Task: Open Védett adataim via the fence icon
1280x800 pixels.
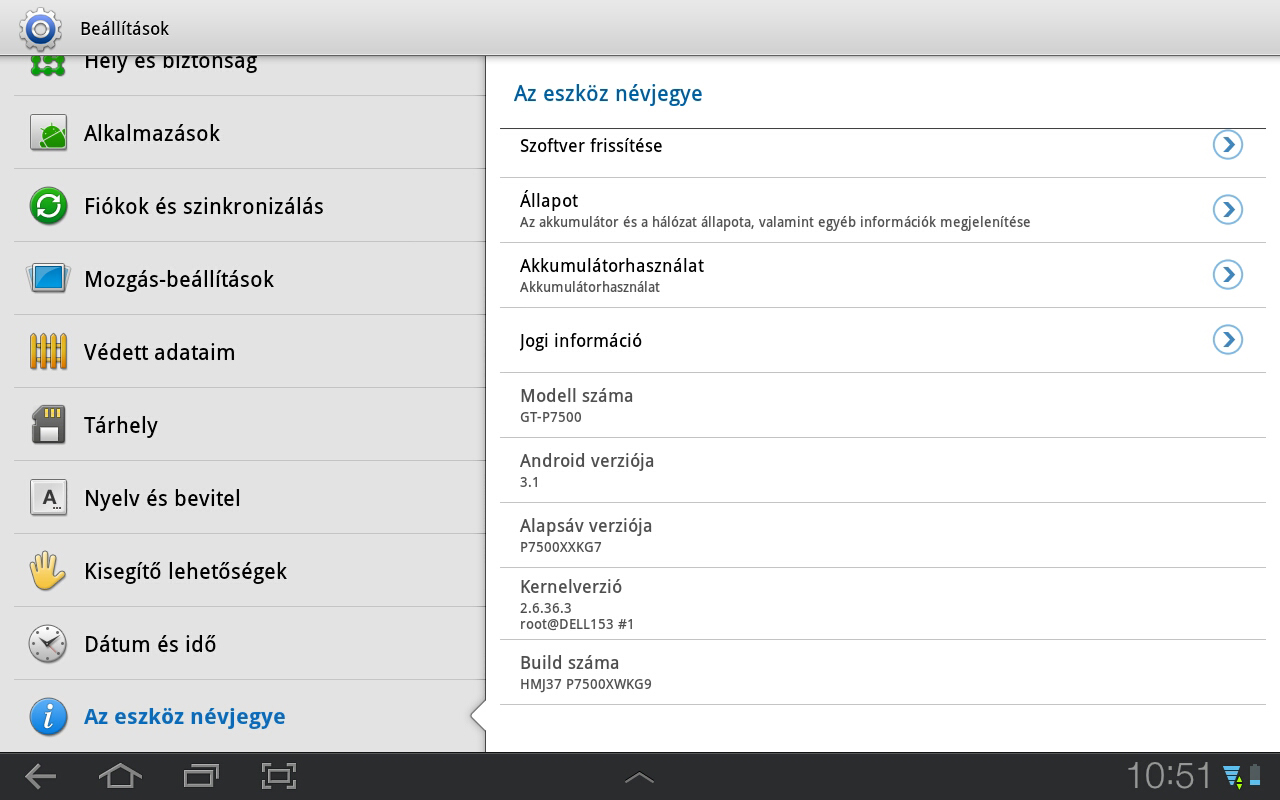Action: pos(48,352)
